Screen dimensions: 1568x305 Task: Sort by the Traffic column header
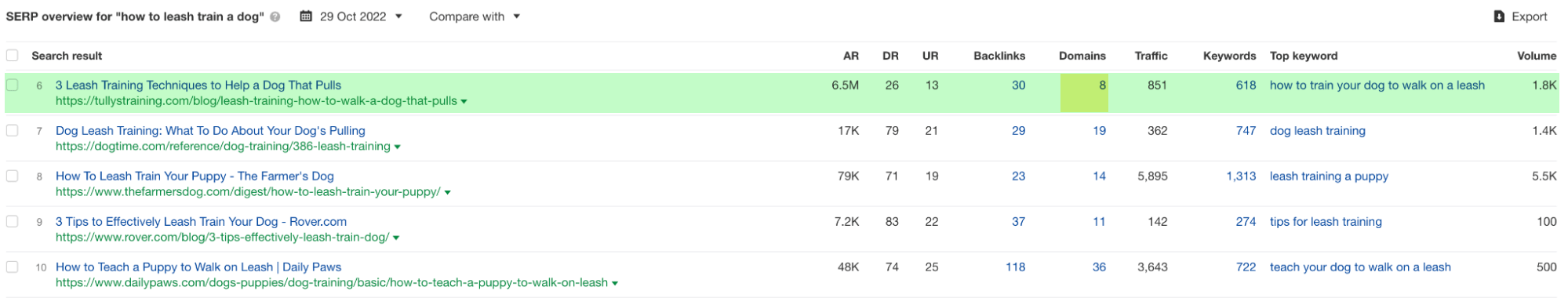click(1151, 56)
